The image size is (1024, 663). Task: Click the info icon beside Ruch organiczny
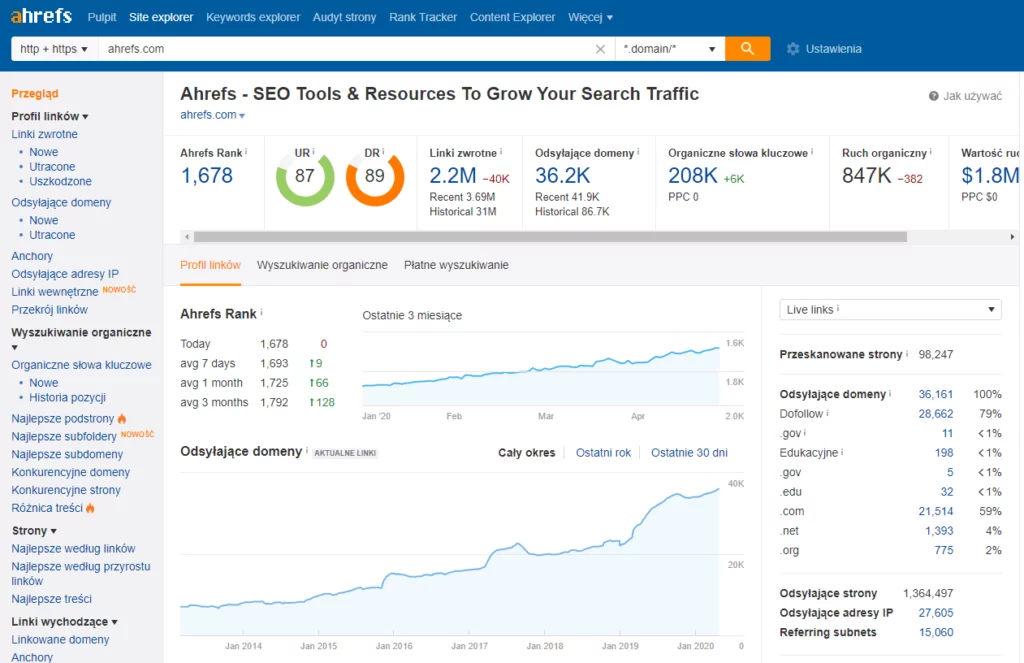click(931, 152)
